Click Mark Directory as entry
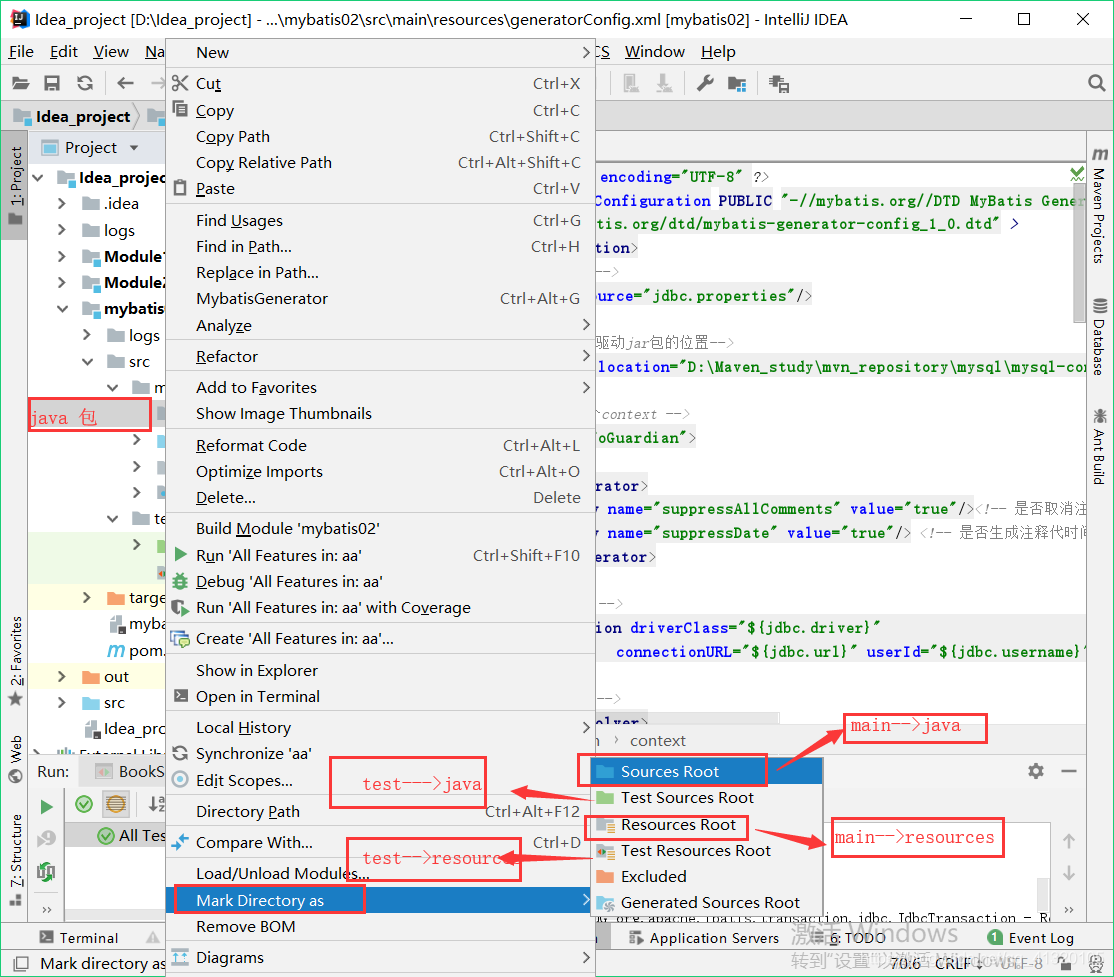This screenshot has height=977, width=1114. tap(380, 900)
